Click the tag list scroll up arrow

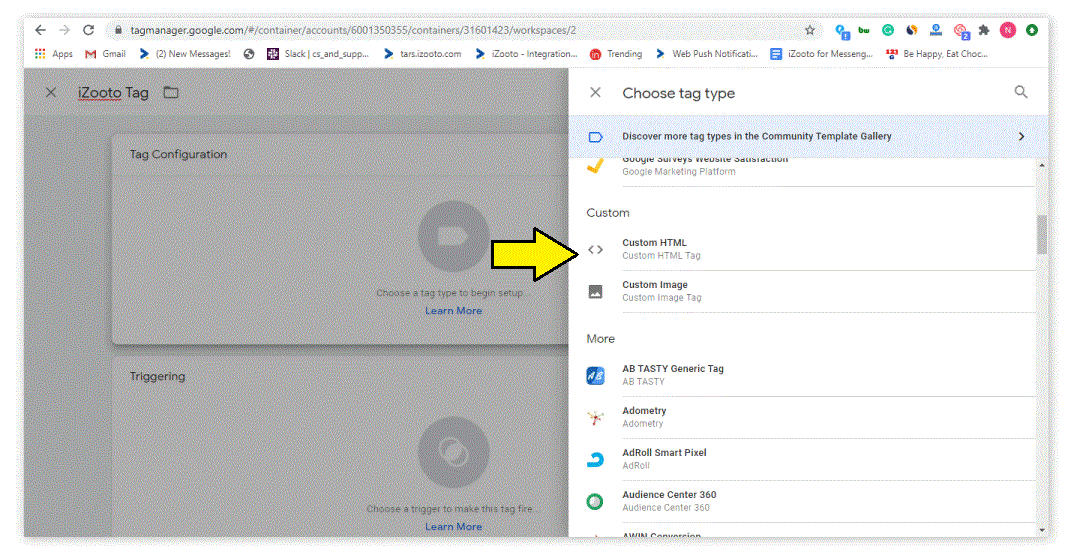(1042, 165)
